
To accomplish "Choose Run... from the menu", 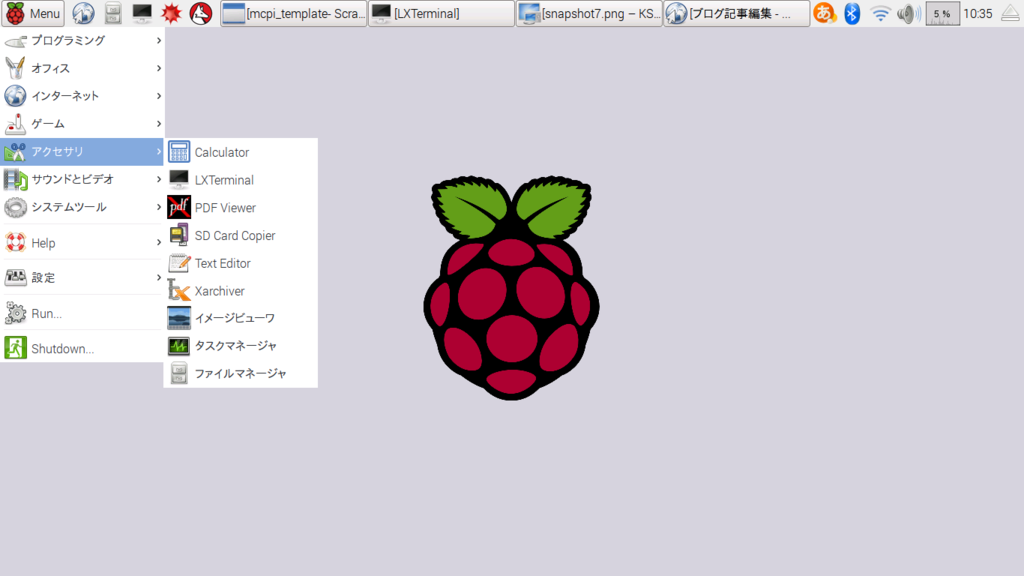I will [x=82, y=313].
